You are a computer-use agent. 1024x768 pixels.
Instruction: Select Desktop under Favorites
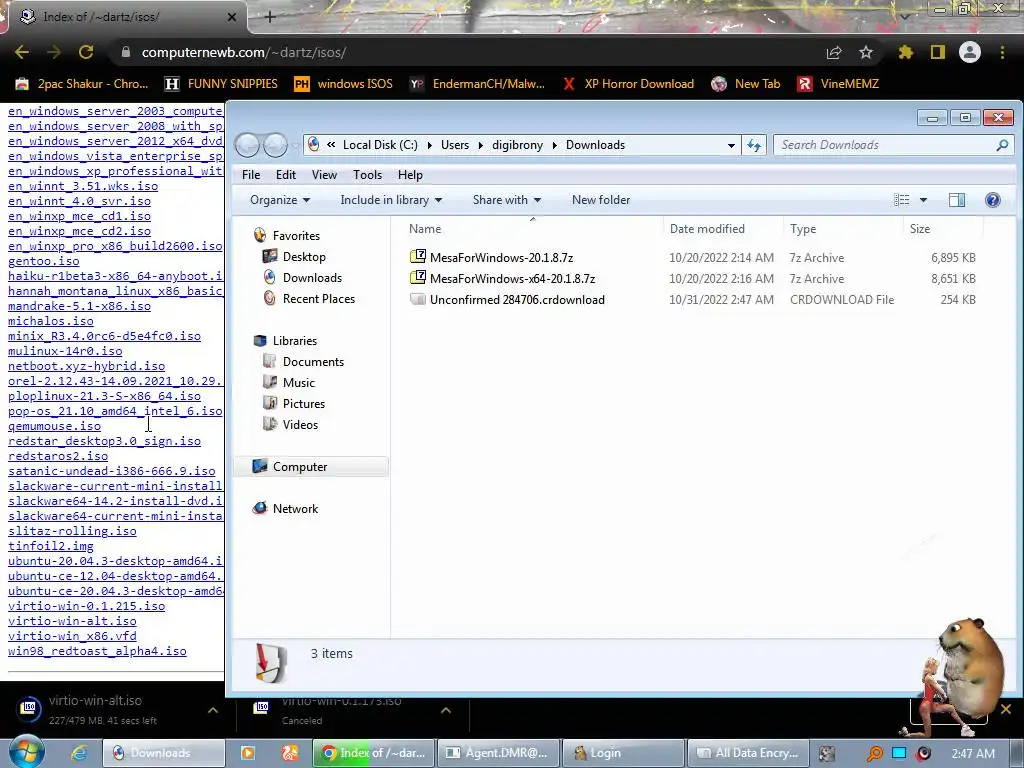click(x=304, y=257)
